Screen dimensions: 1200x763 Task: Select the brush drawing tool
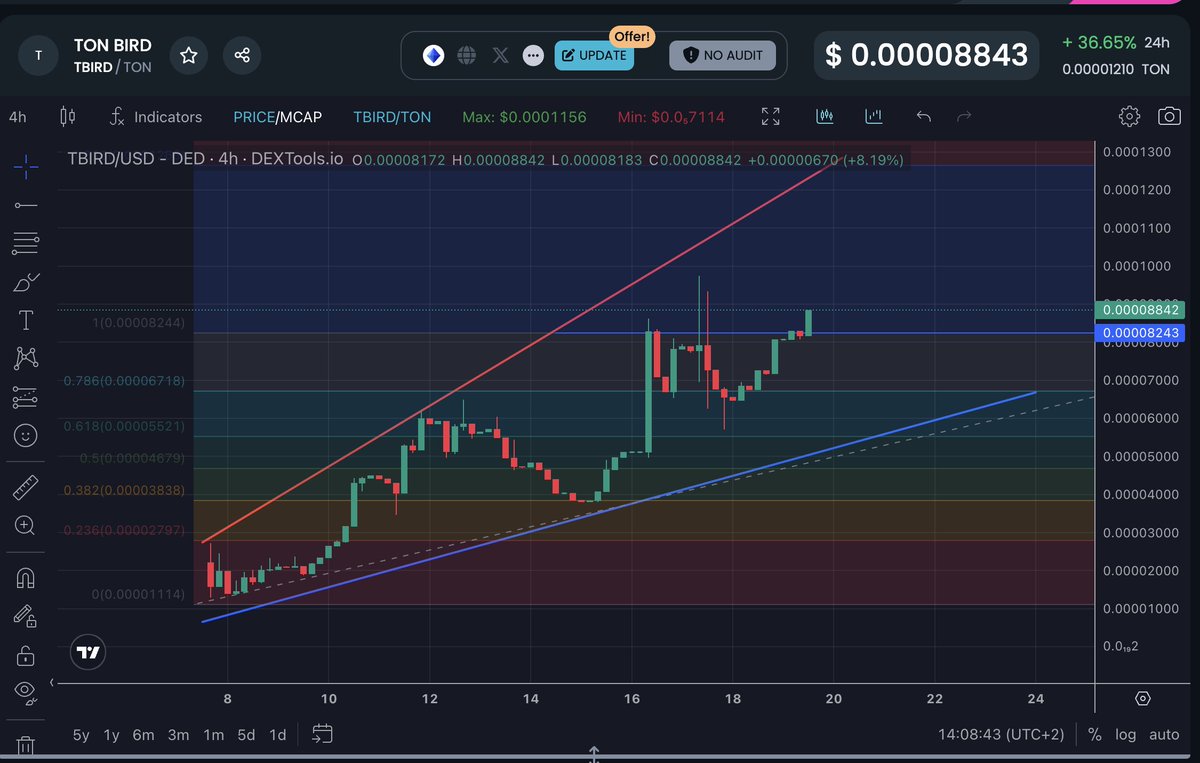(x=26, y=283)
